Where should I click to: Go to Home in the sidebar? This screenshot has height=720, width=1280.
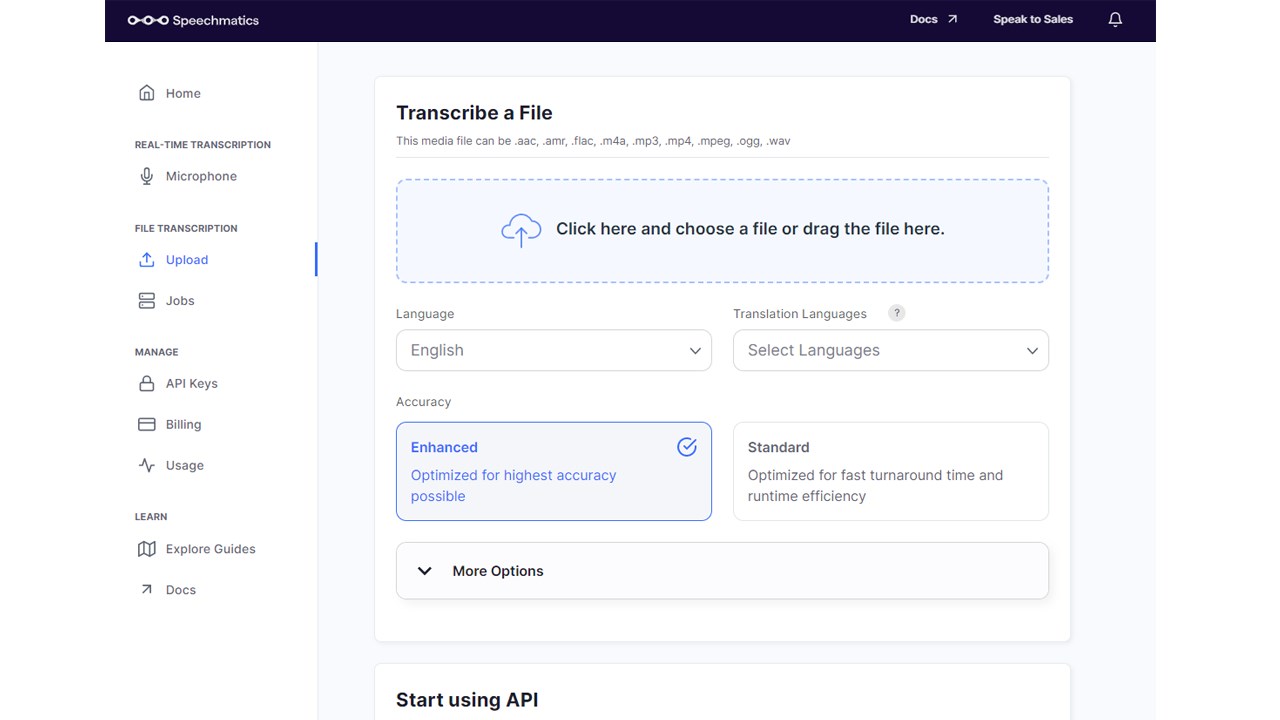pos(183,93)
